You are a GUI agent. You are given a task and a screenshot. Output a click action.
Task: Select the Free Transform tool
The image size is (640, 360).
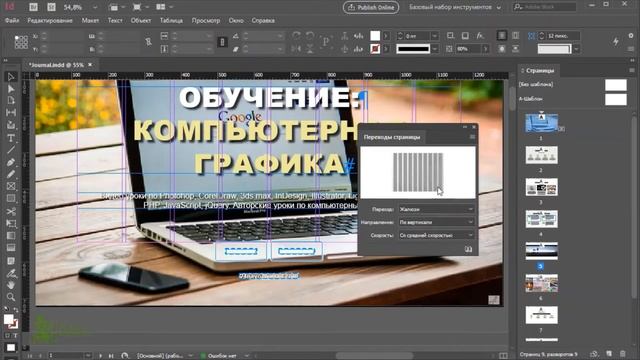pos(11,224)
